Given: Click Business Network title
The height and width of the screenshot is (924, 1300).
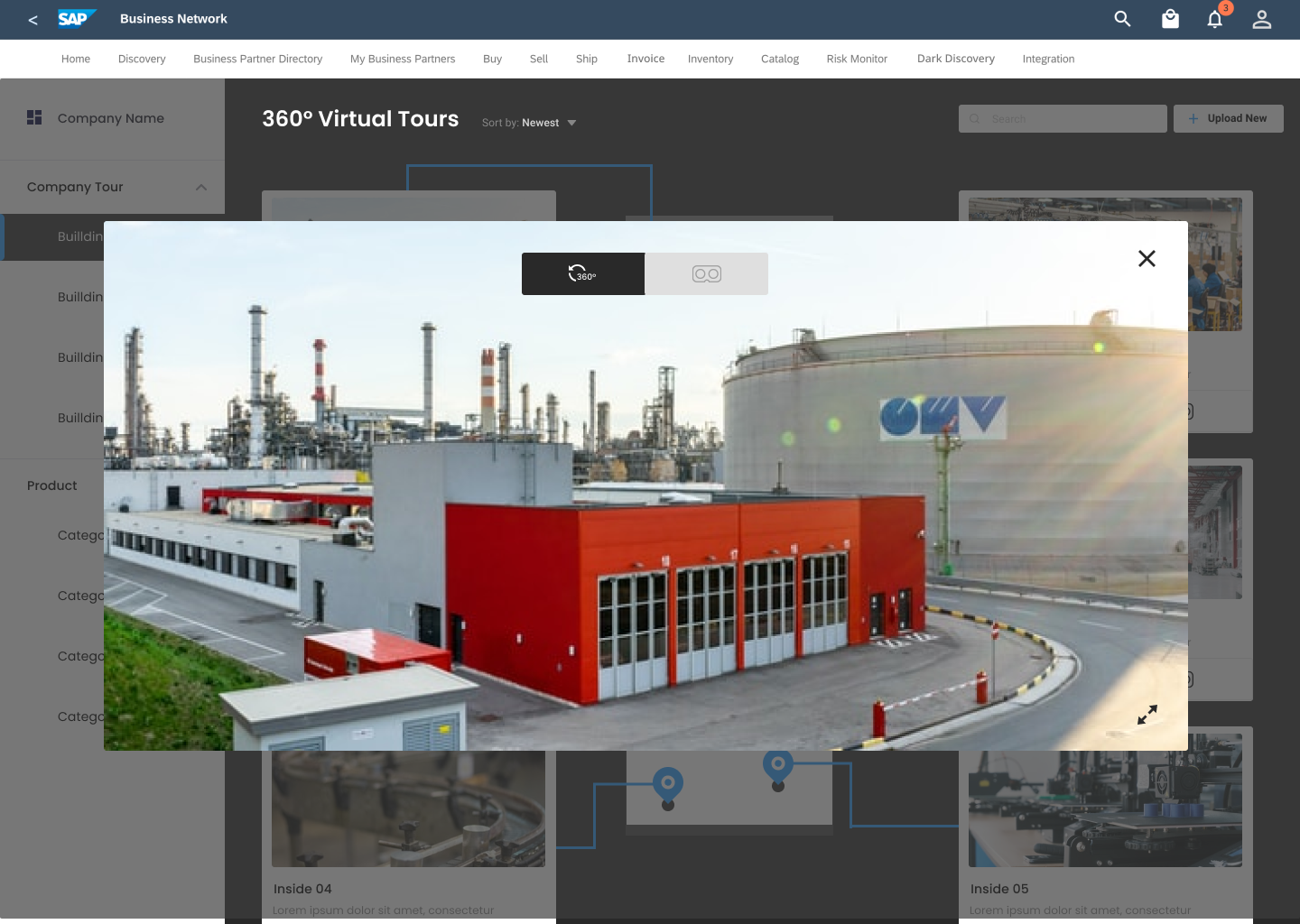Looking at the screenshot, I should click(x=173, y=19).
